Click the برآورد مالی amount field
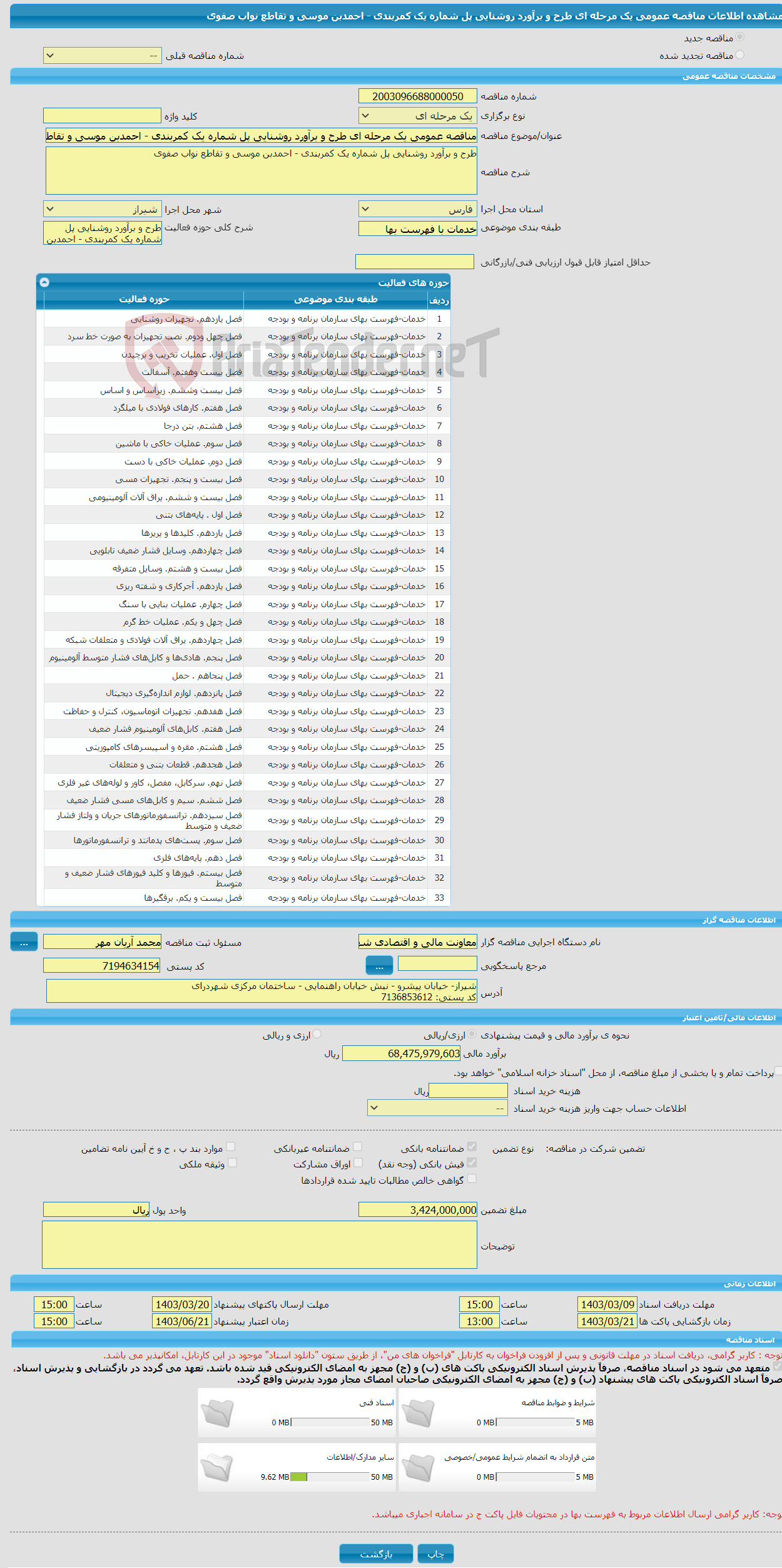The height and width of the screenshot is (1568, 782). coord(402,1053)
